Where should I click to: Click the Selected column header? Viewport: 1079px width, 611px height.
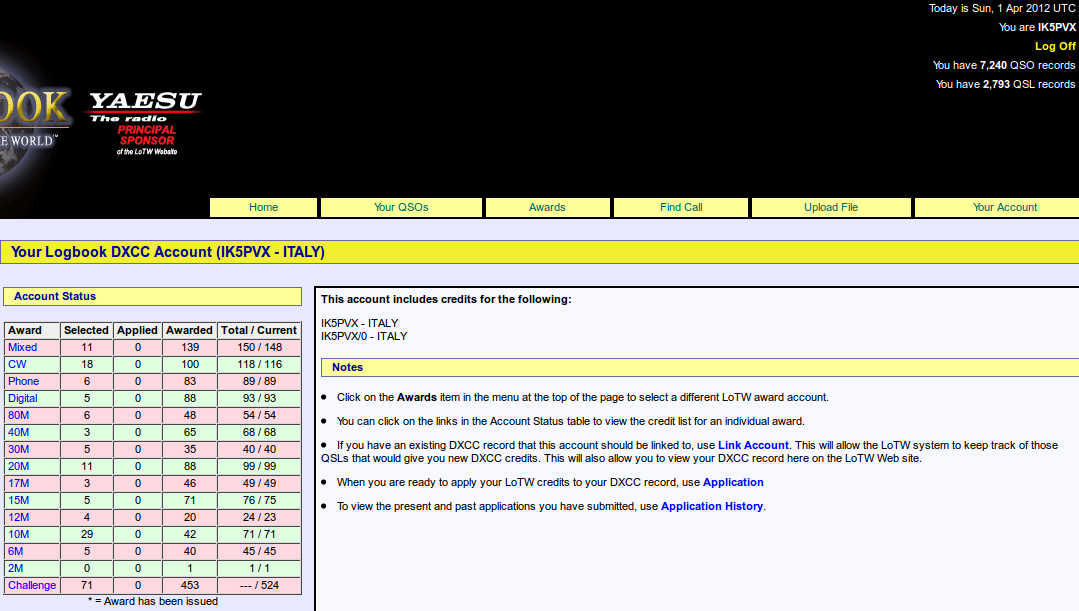pos(87,330)
